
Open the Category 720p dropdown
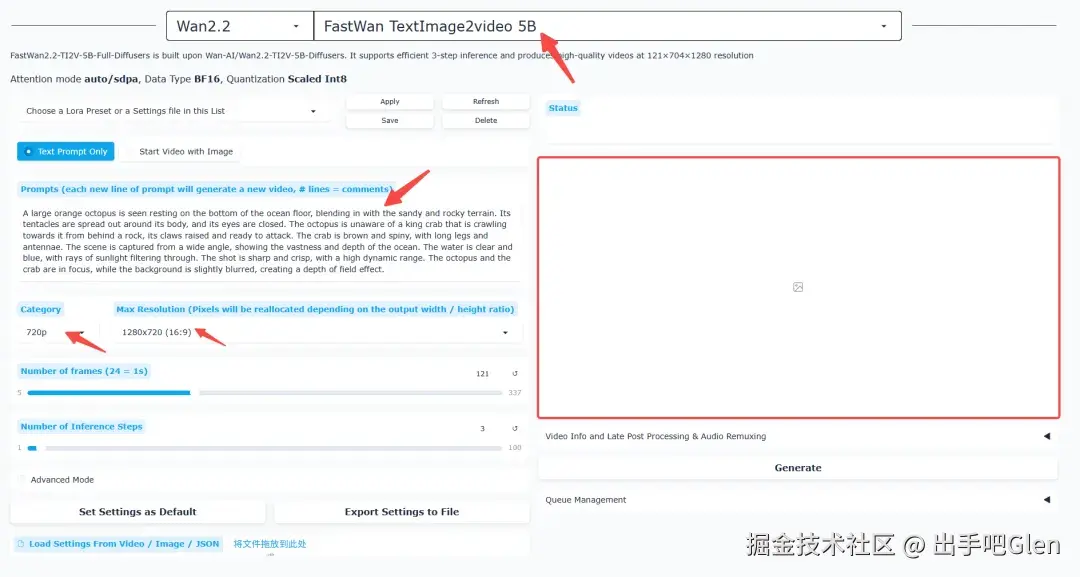55,333
